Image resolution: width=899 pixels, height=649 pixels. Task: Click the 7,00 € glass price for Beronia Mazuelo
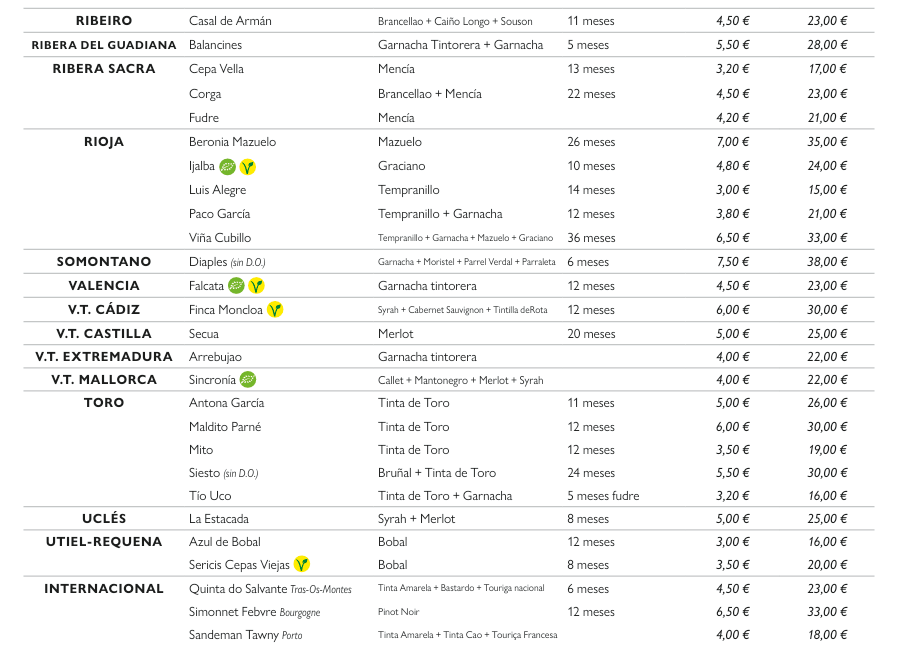tap(733, 142)
